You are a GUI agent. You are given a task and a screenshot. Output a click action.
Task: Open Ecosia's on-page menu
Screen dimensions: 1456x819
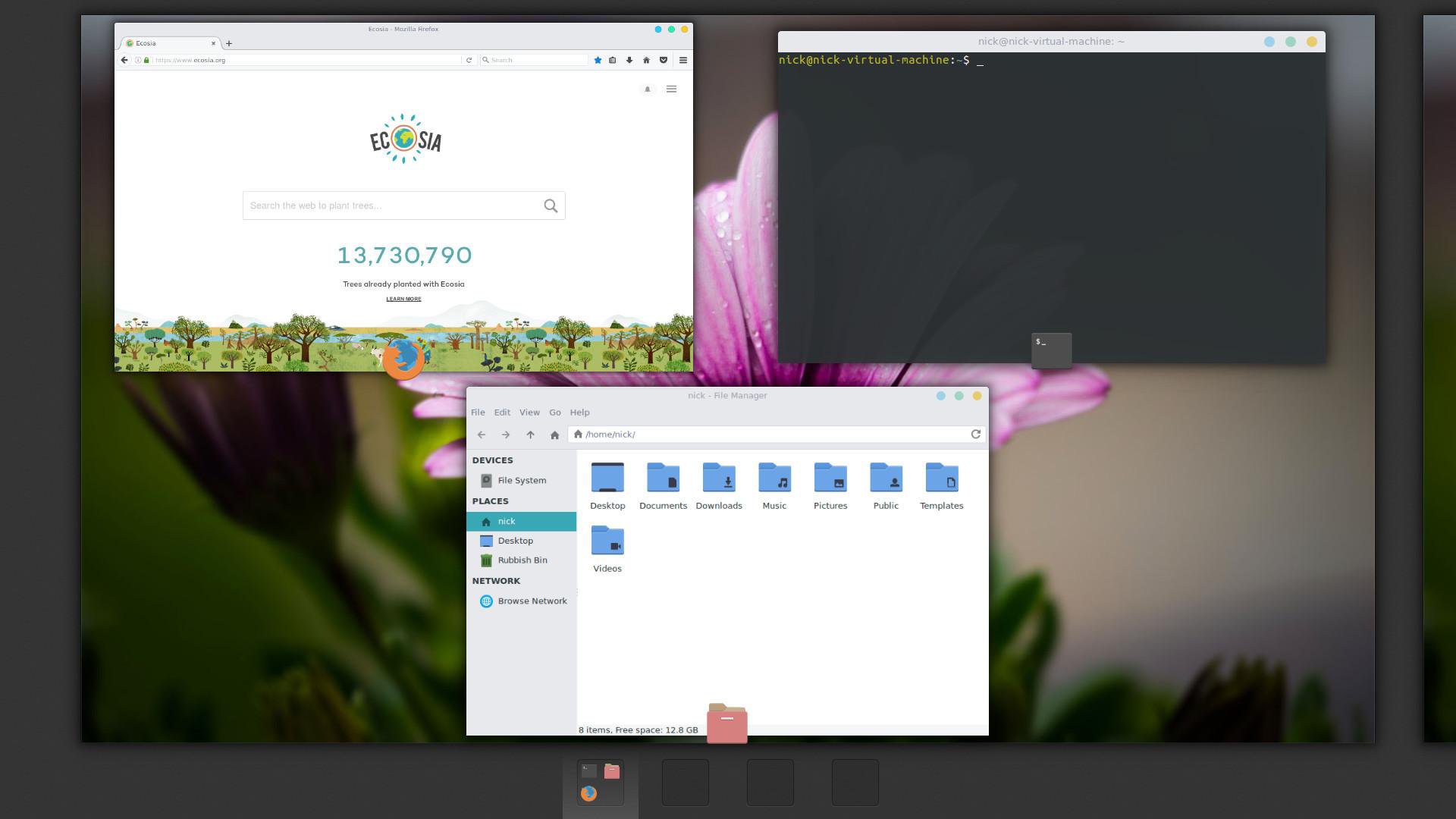click(x=671, y=89)
